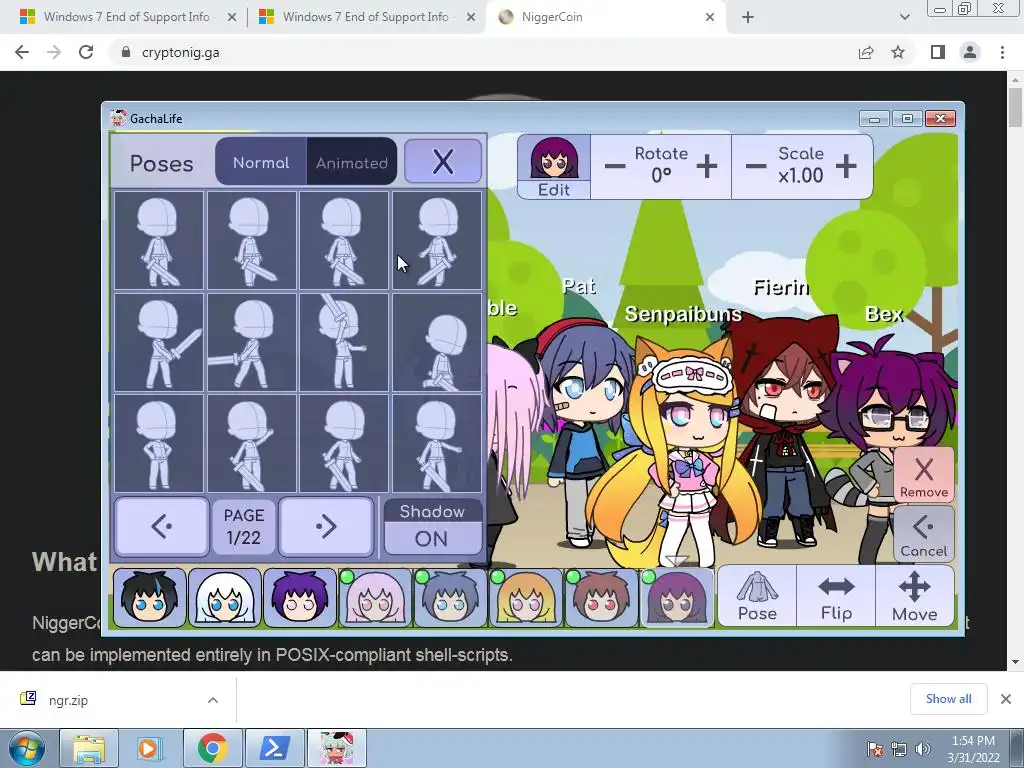Choose white-haired character slot
Image resolution: width=1024 pixels, height=768 pixels.
pos(225,598)
